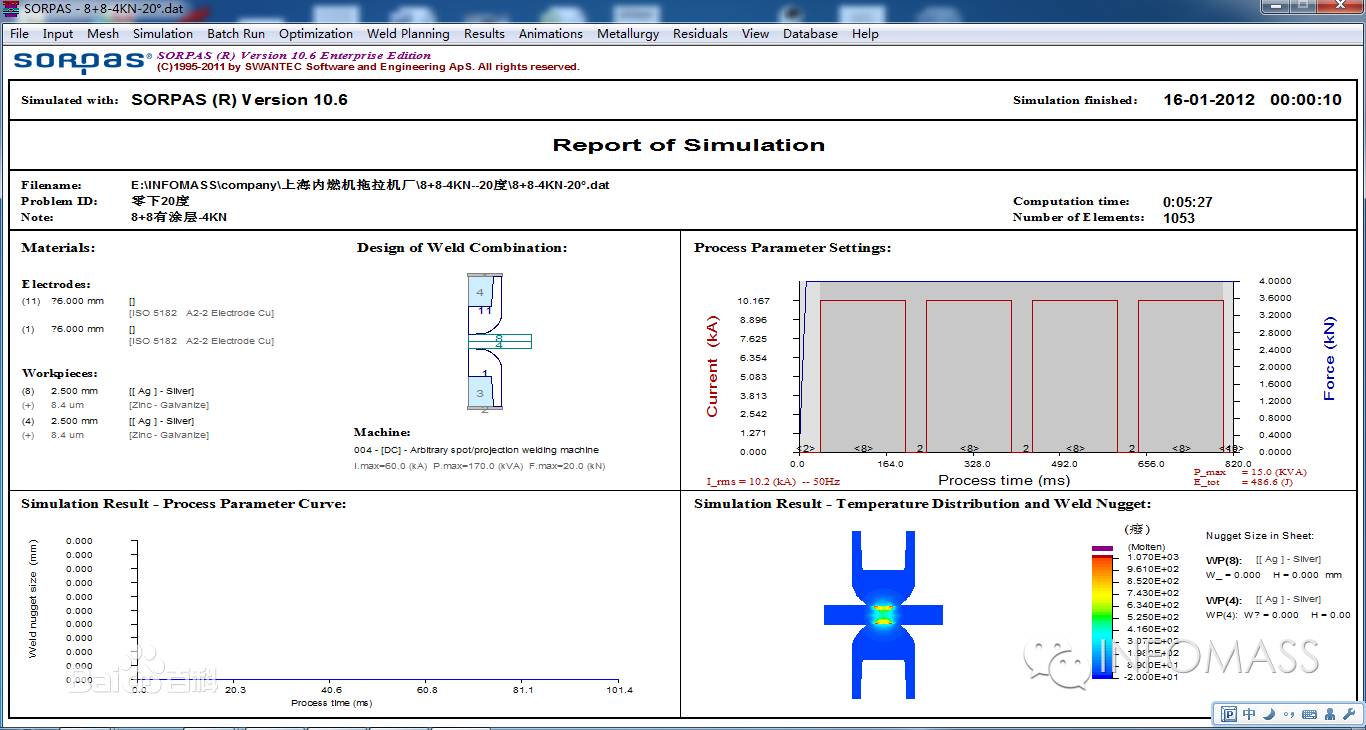The image size is (1366, 730).
Task: Open the Results menu
Action: coord(484,33)
